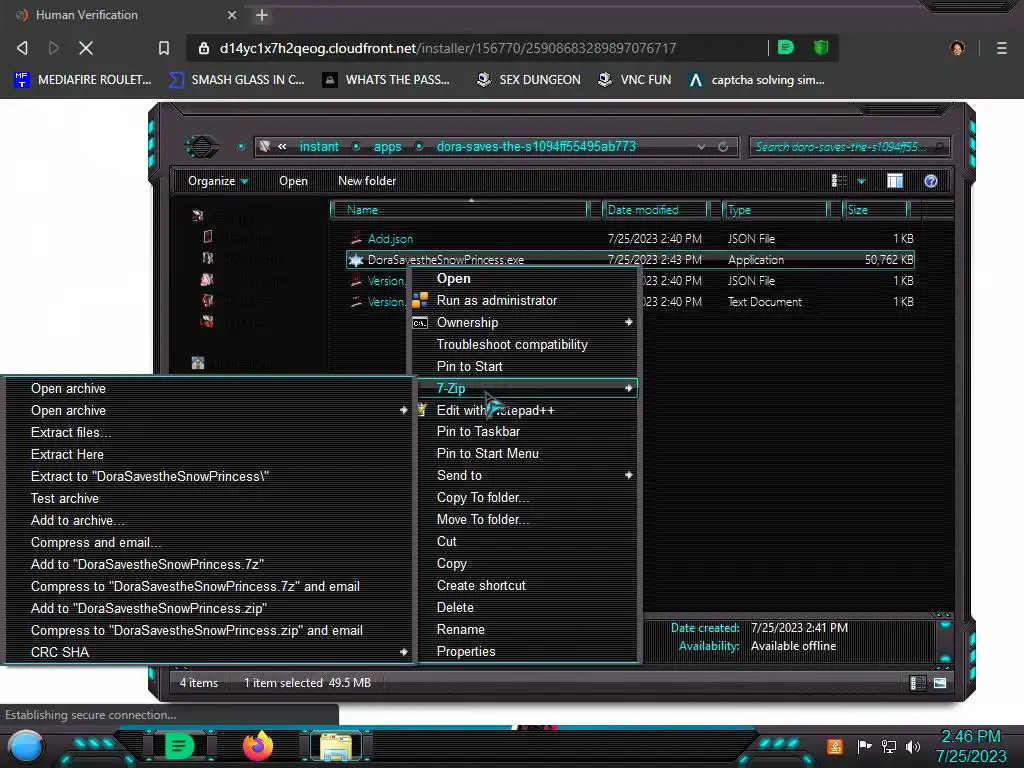Go back in the browser

[x=22, y=48]
